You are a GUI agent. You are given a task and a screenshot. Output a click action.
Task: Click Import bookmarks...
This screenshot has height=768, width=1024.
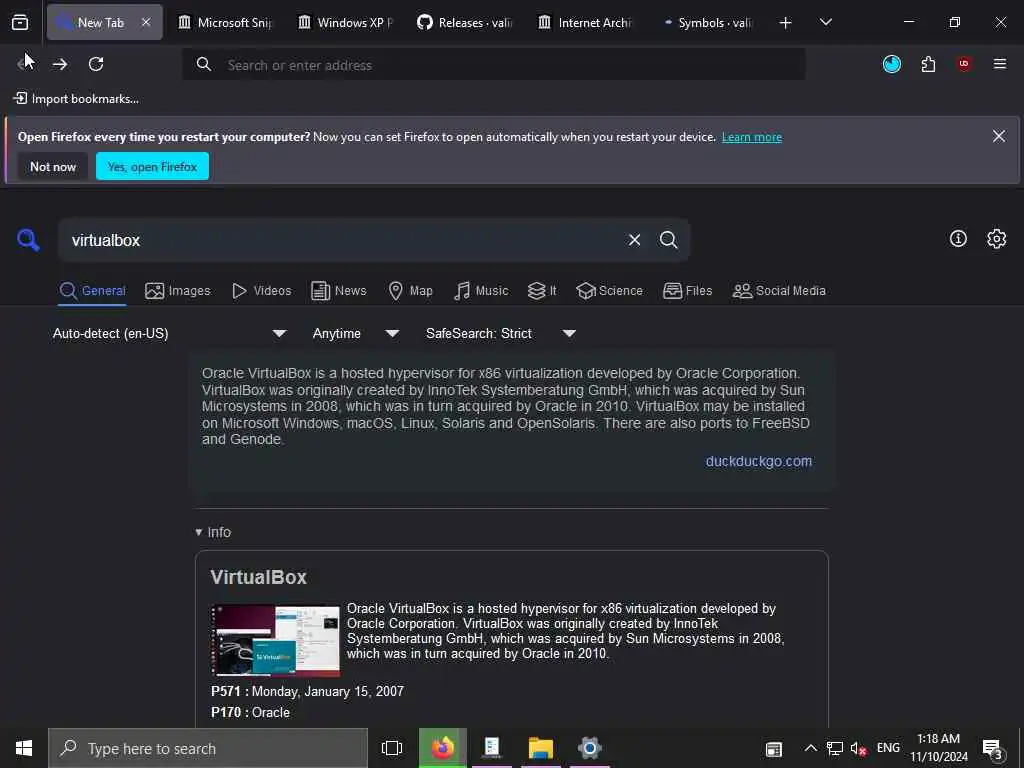tap(76, 99)
